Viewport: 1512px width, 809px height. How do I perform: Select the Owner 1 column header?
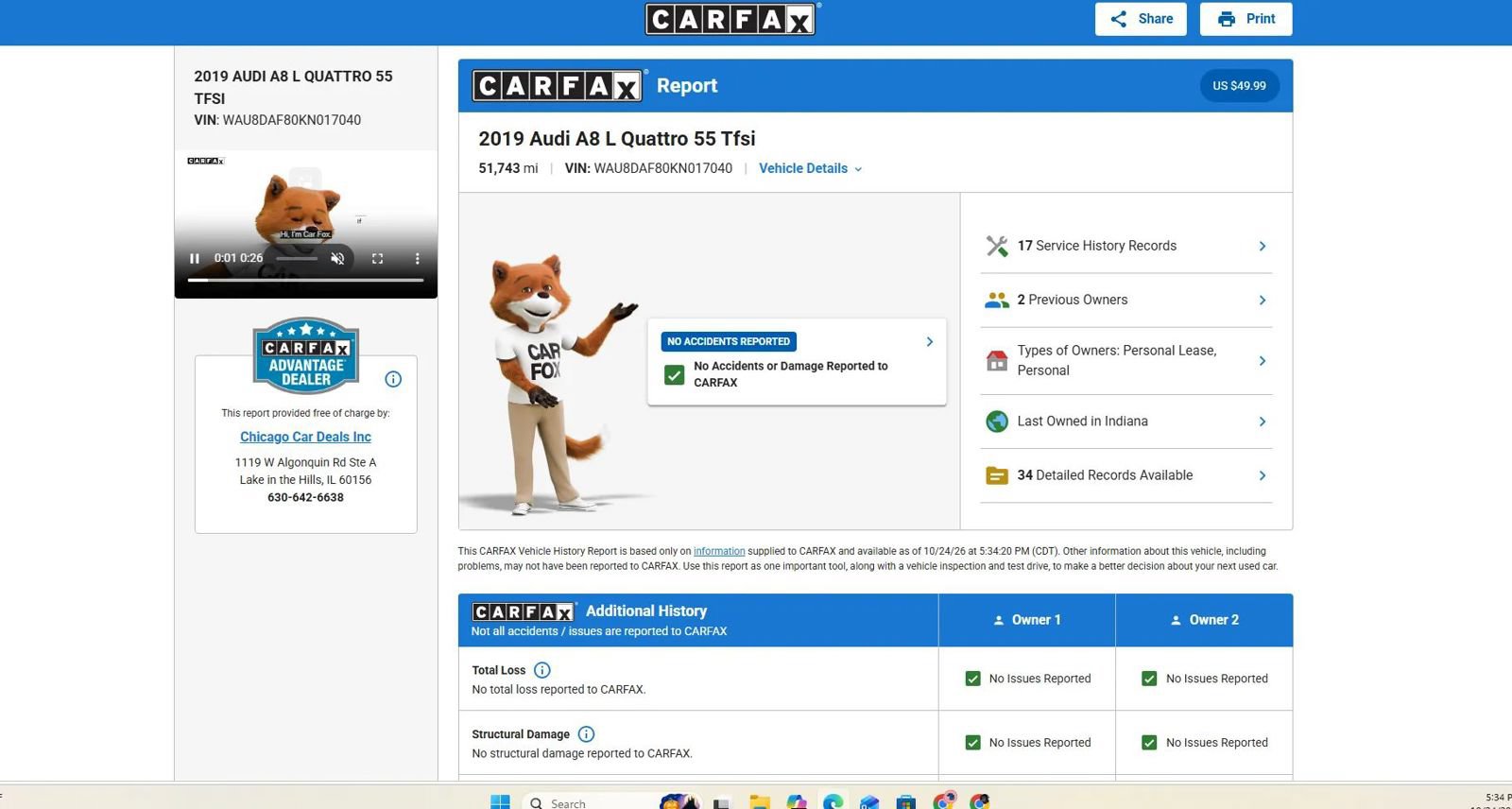pyautogui.click(x=1027, y=620)
